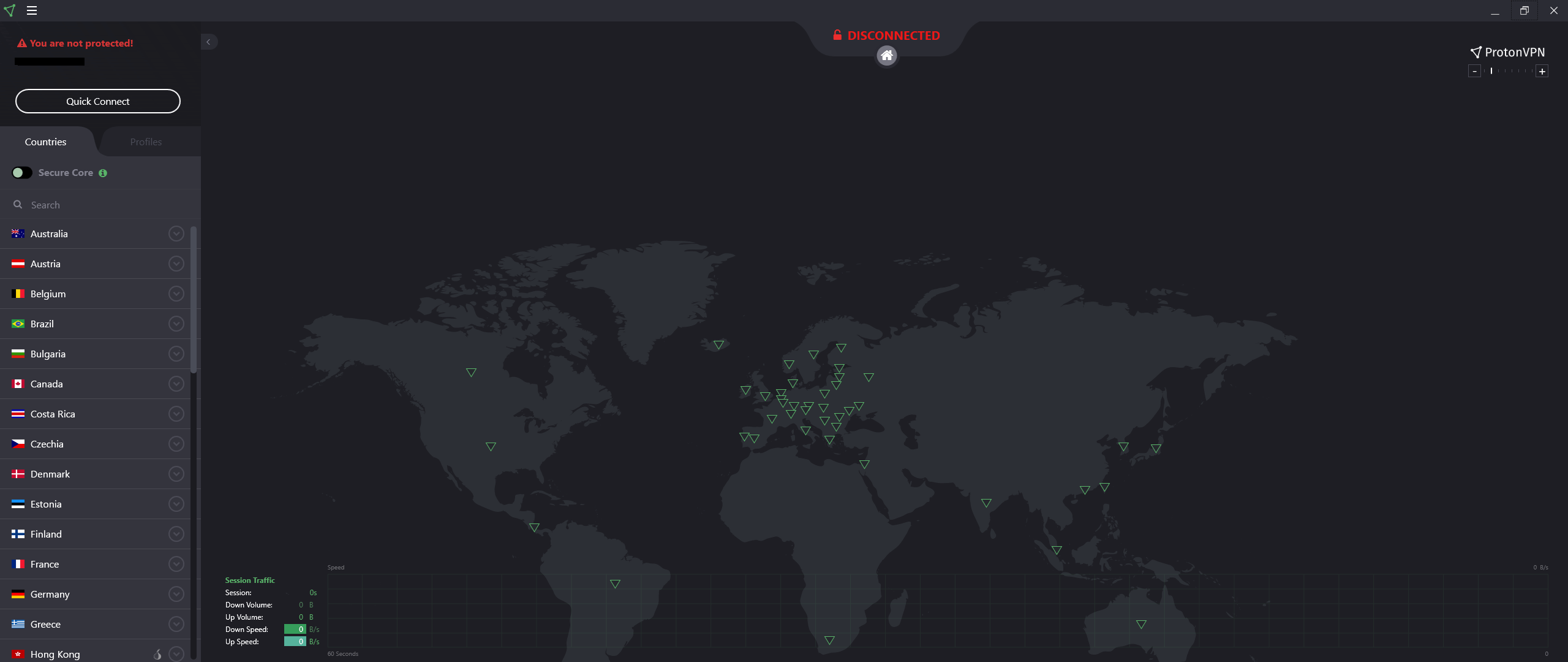Expand the Canada country server list

(177, 383)
